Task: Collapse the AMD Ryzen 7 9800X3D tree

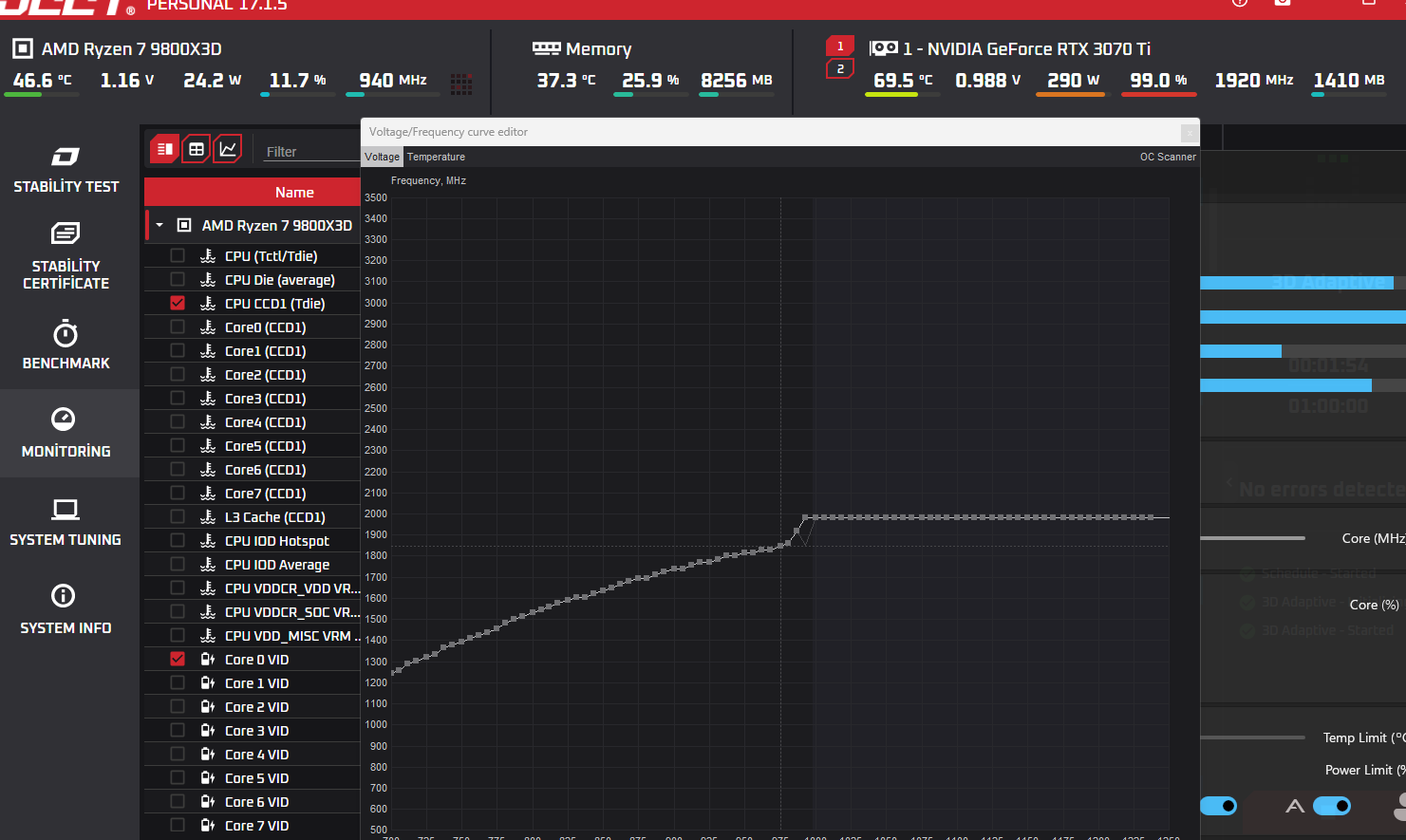Action: [159, 226]
